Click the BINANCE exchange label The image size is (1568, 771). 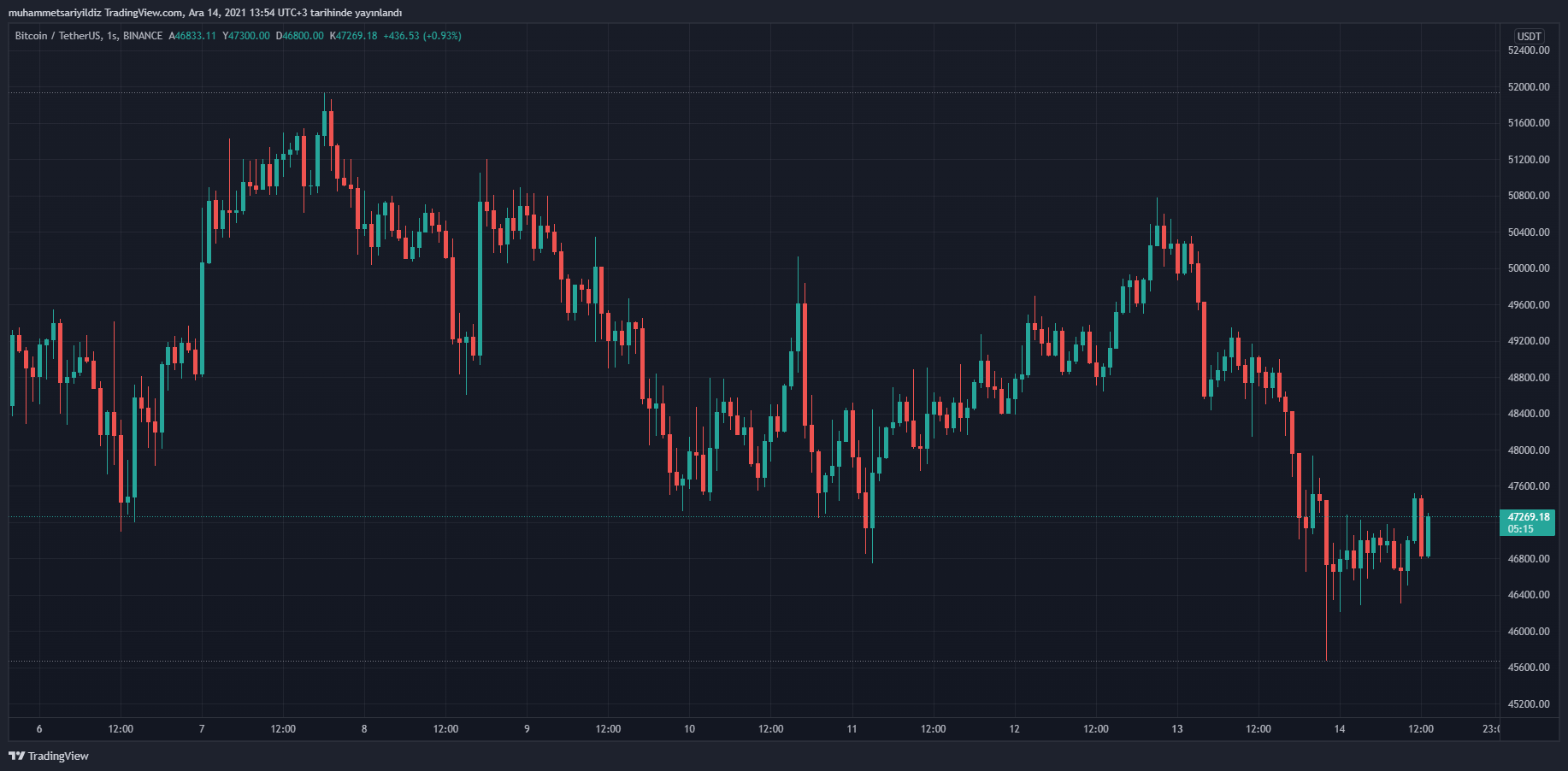tap(143, 36)
